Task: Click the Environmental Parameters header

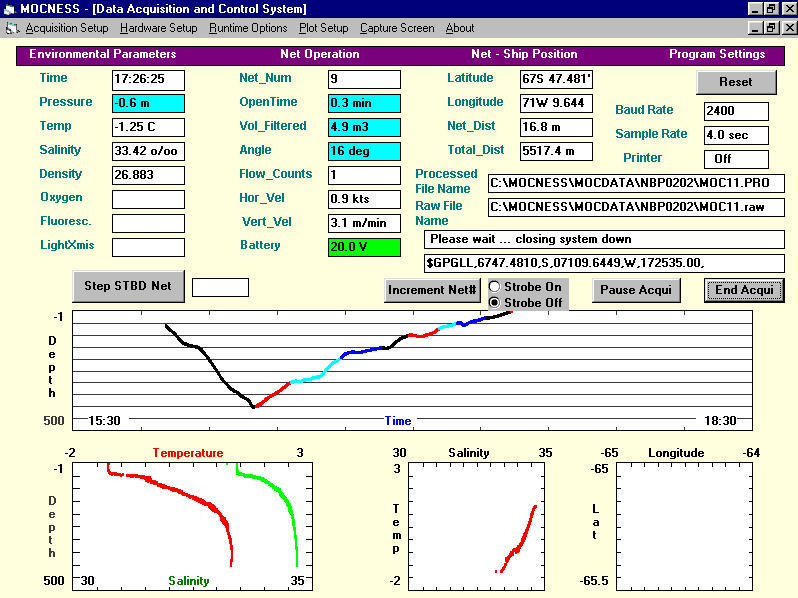Action: tap(102, 54)
